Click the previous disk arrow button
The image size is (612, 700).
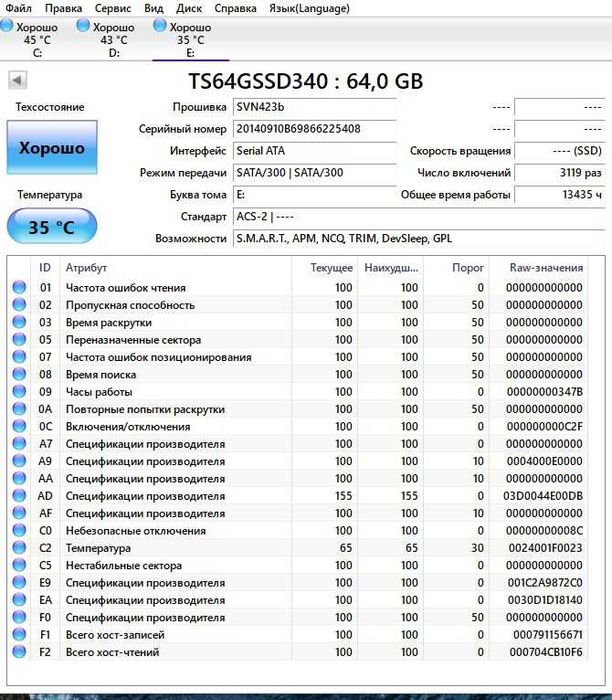pos(17,80)
